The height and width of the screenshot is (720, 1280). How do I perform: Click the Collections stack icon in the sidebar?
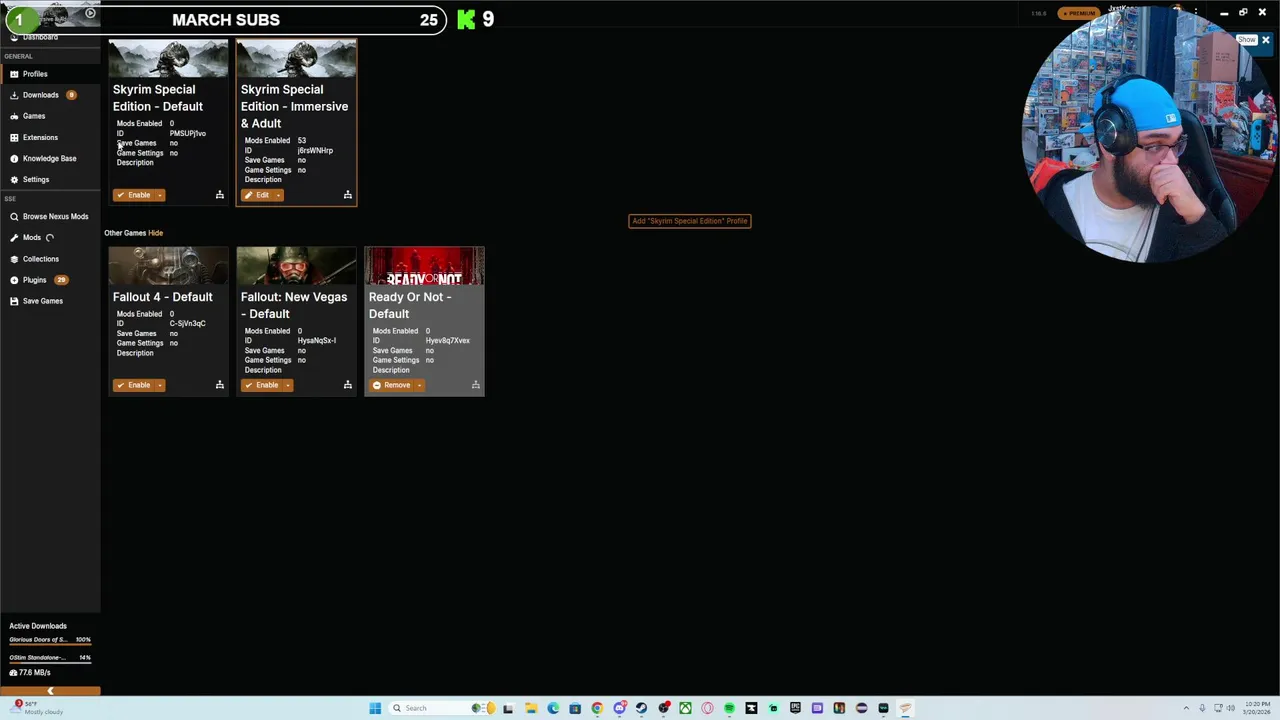tap(14, 259)
